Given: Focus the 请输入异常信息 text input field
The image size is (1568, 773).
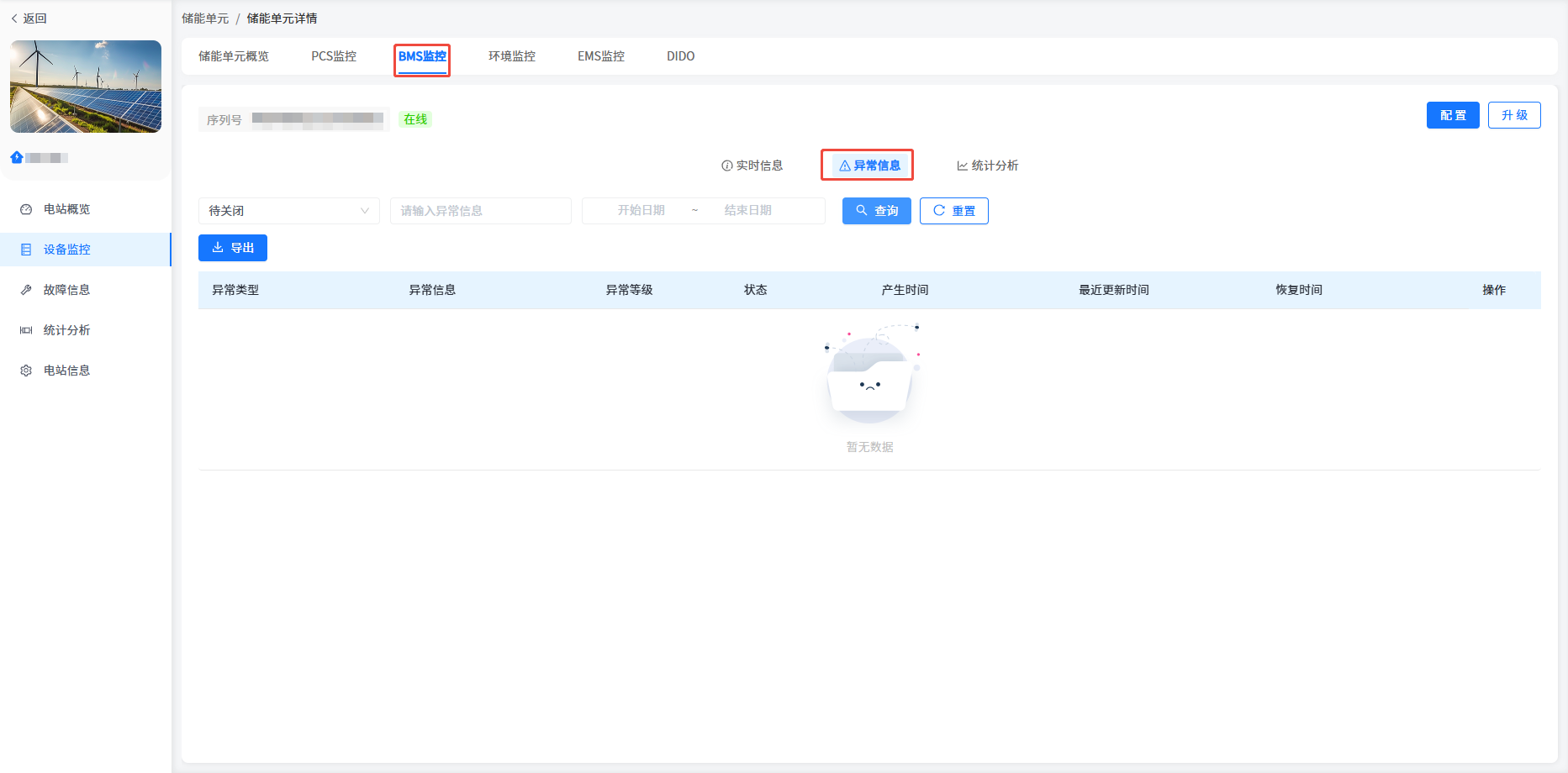Looking at the screenshot, I should (x=480, y=211).
